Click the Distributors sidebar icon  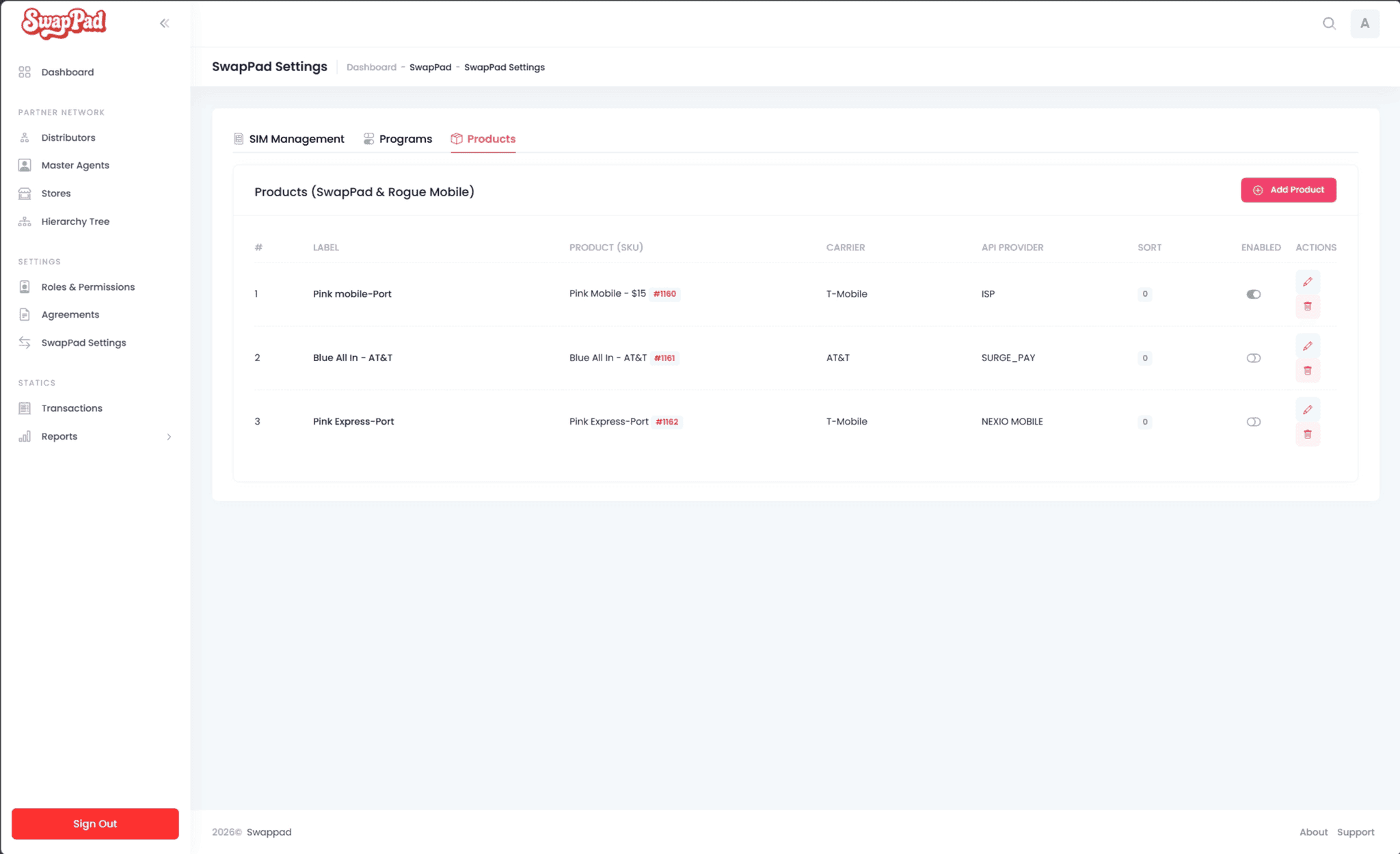tap(25, 137)
